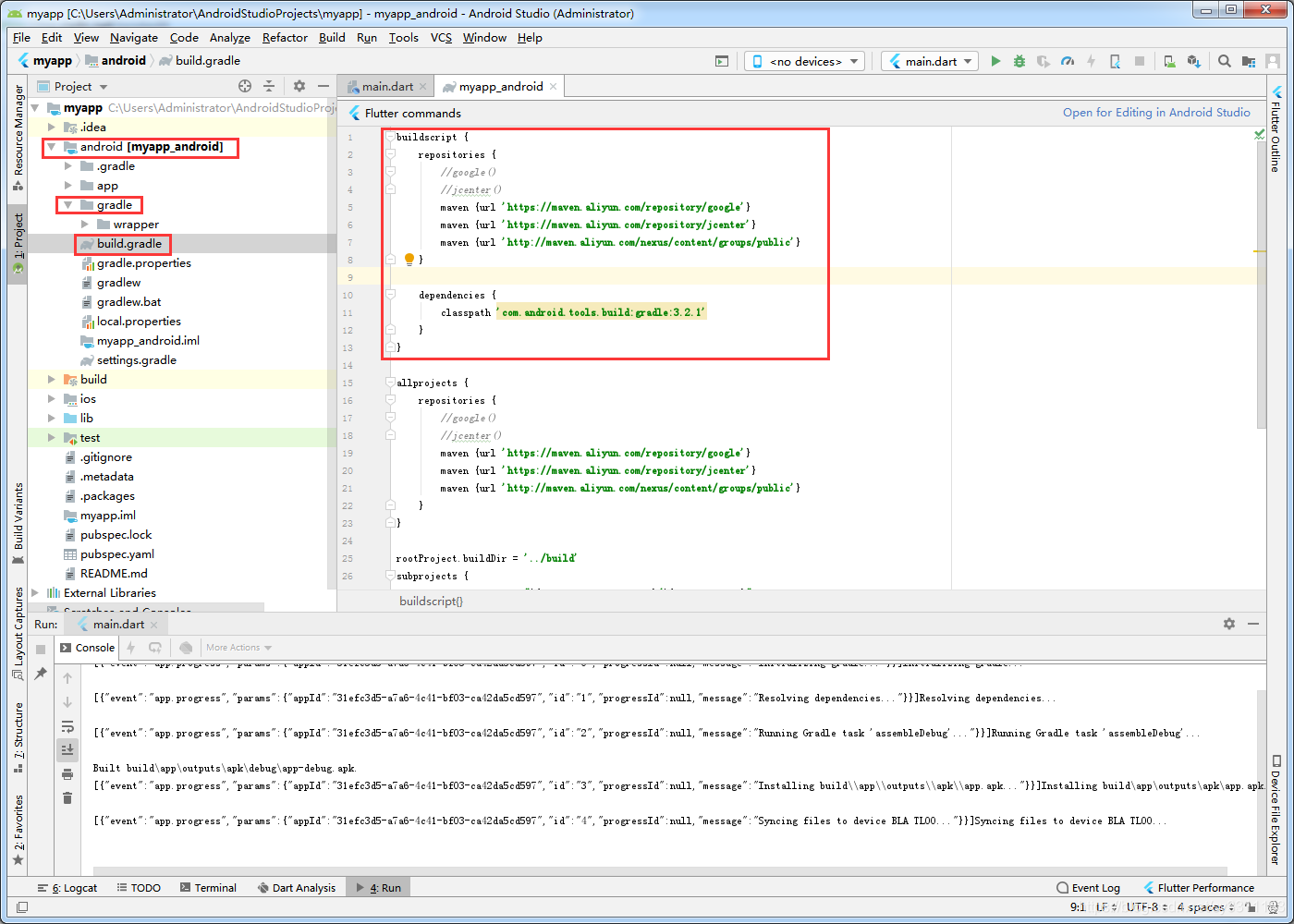Collapse the android [myapp_android] folder

52,147
